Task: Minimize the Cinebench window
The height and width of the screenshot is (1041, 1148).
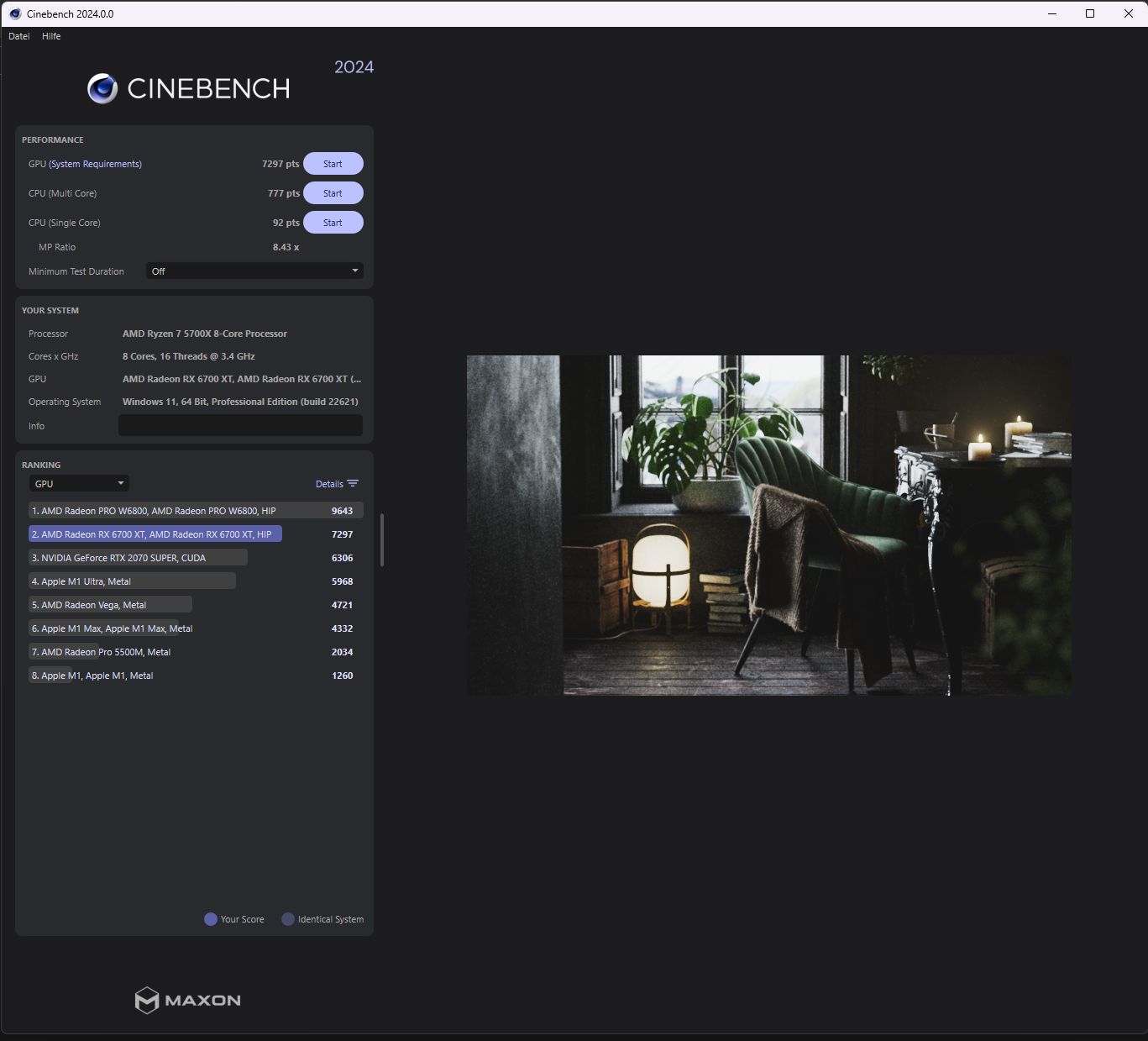Action: tap(1051, 13)
